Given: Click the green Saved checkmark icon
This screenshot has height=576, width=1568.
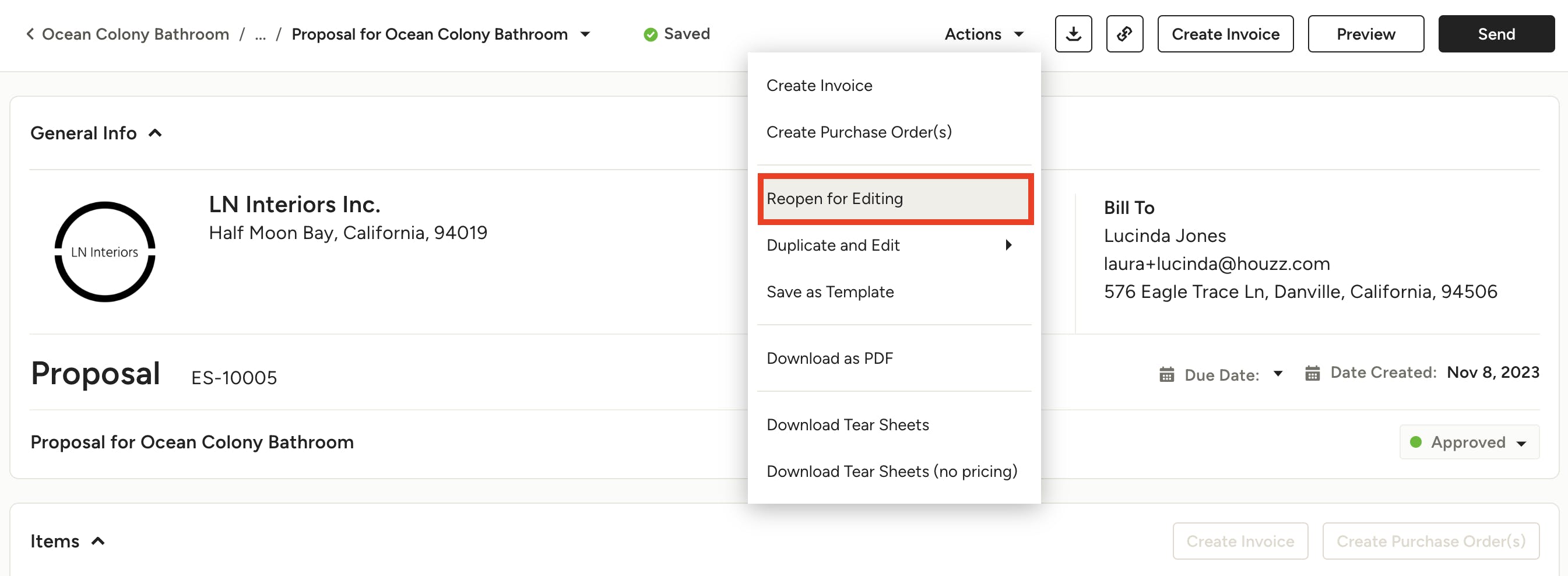Looking at the screenshot, I should [x=650, y=35].
